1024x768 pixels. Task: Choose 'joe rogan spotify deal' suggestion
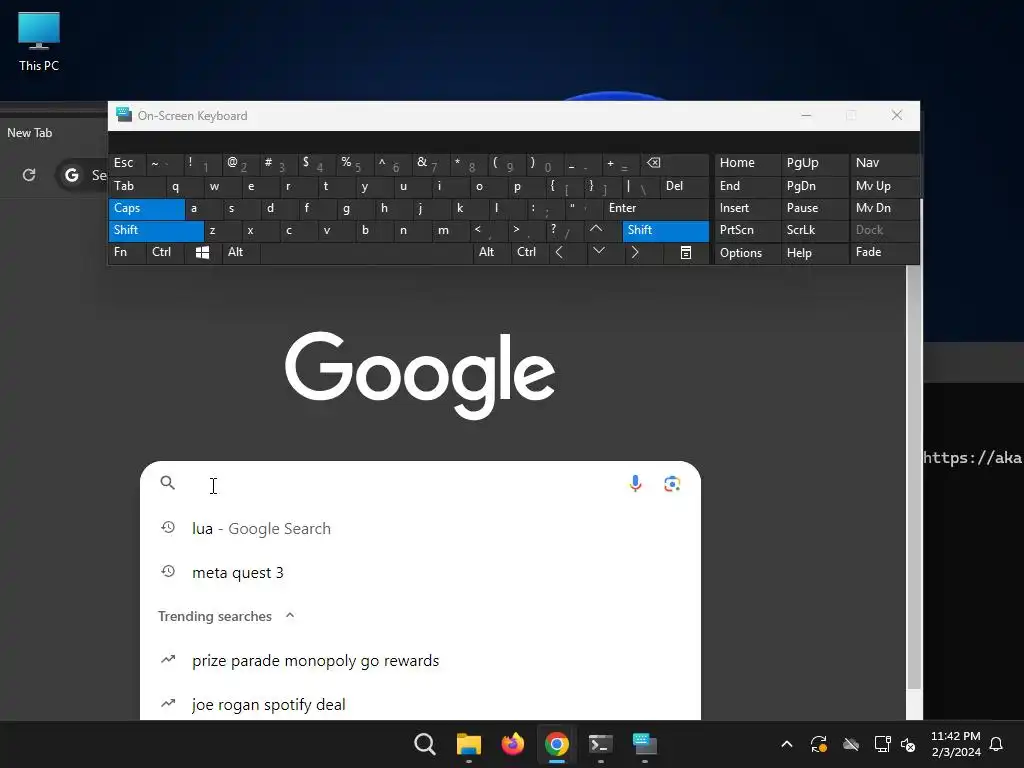(x=420, y=705)
